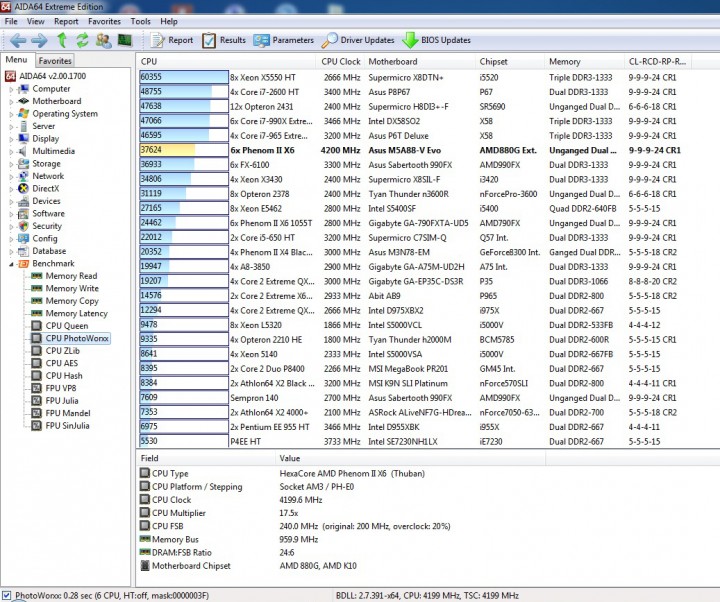The width and height of the screenshot is (720, 602).
Task: Click the Field column header in details
Action: [x=206, y=458]
